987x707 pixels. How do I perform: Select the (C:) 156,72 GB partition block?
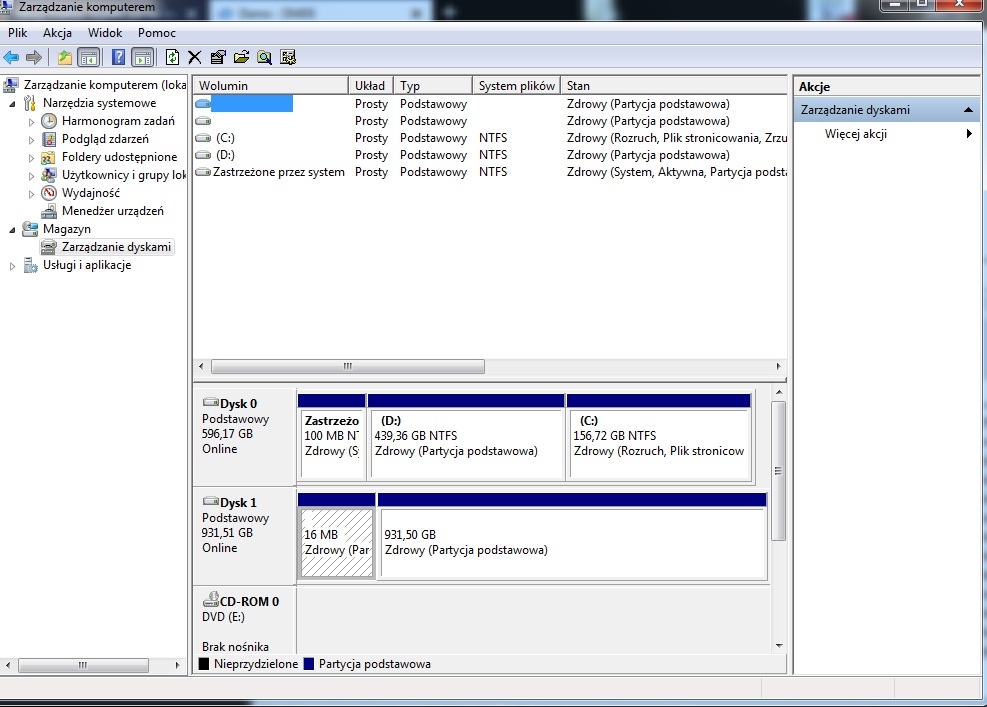(x=658, y=438)
